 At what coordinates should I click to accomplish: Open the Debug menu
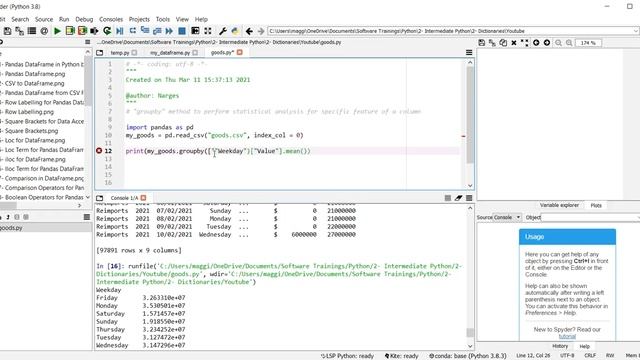click(x=84, y=19)
